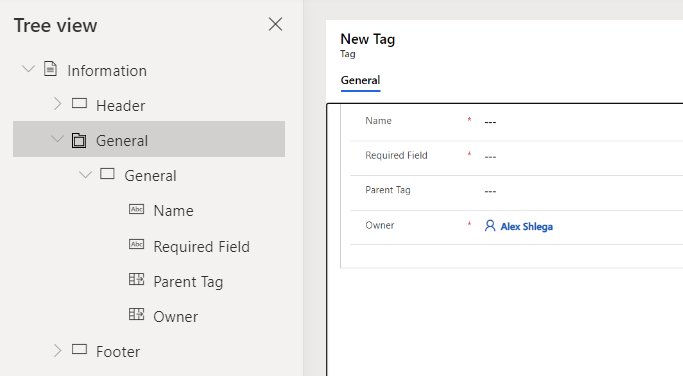This screenshot has height=376, width=683.
Task: Select Required Field in tree view
Action: point(202,247)
